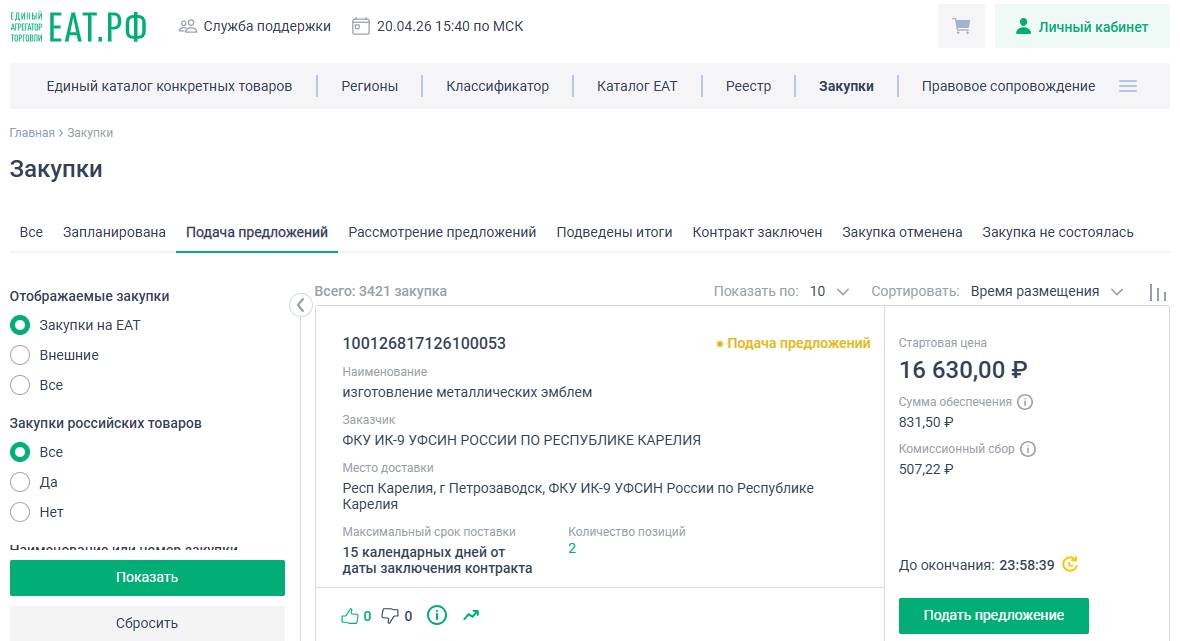Refresh the countdown timer icon
The height and width of the screenshot is (641, 1180).
[1069, 564]
